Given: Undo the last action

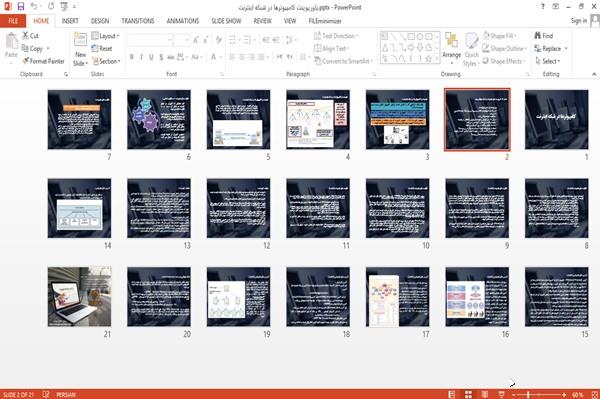Looking at the screenshot, I should point(34,7).
